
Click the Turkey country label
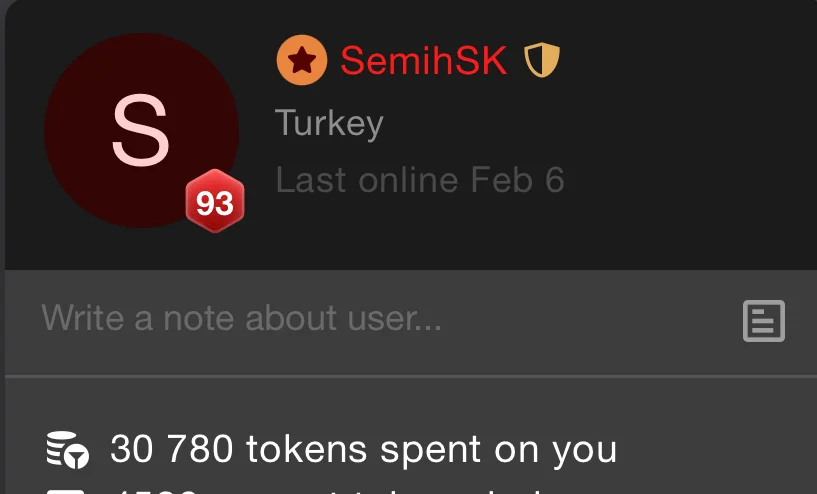[329, 124]
